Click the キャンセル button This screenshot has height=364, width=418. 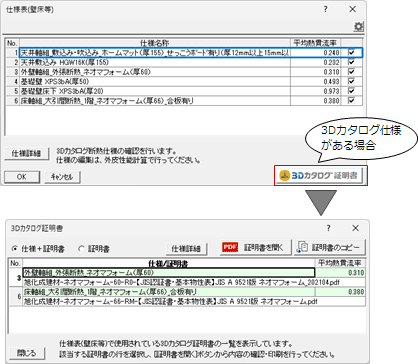click(62, 177)
